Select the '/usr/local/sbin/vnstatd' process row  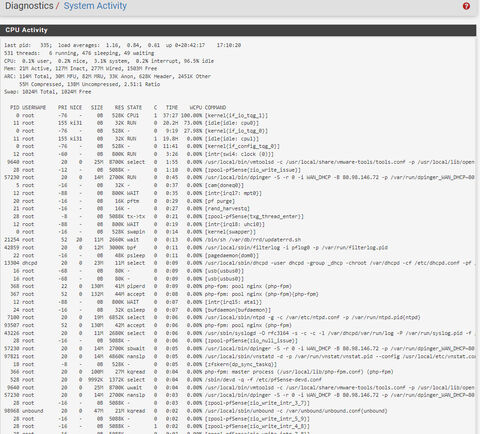point(239,356)
